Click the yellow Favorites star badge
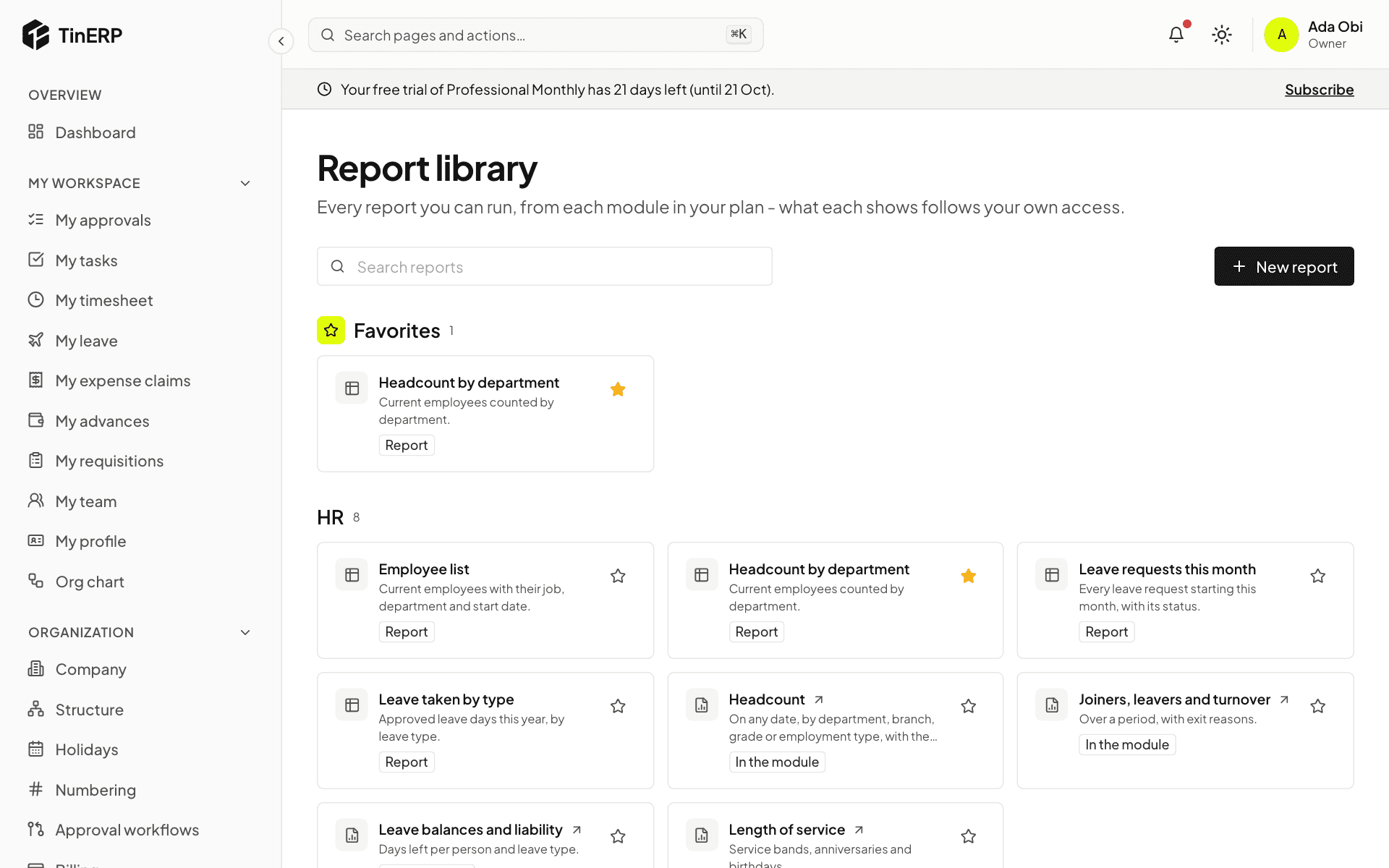Image resolution: width=1389 pixels, height=868 pixels. pos(331,331)
